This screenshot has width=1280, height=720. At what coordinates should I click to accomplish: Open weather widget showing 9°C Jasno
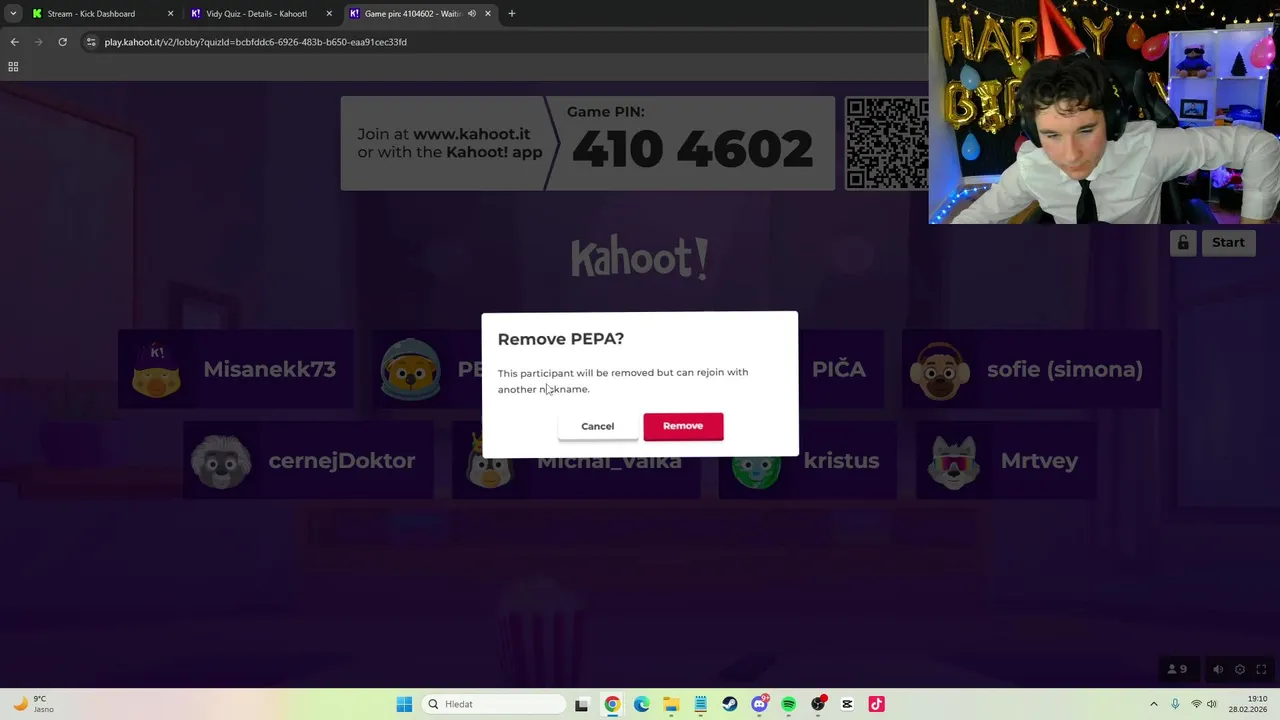[x=31, y=704]
